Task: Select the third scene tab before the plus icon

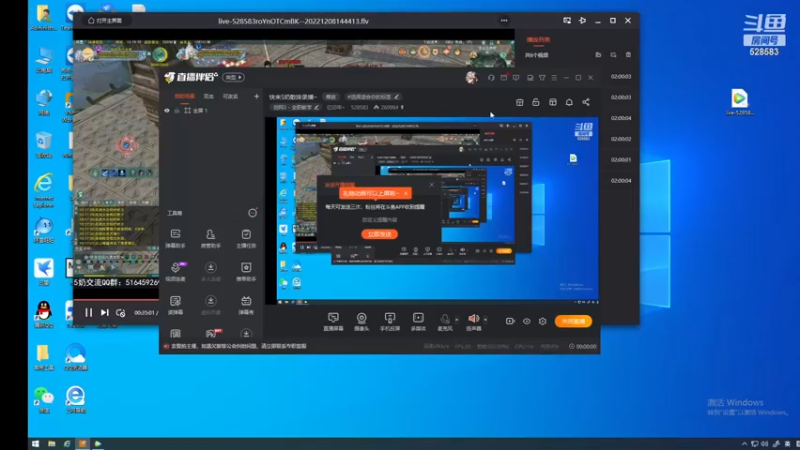Action: 230,96
